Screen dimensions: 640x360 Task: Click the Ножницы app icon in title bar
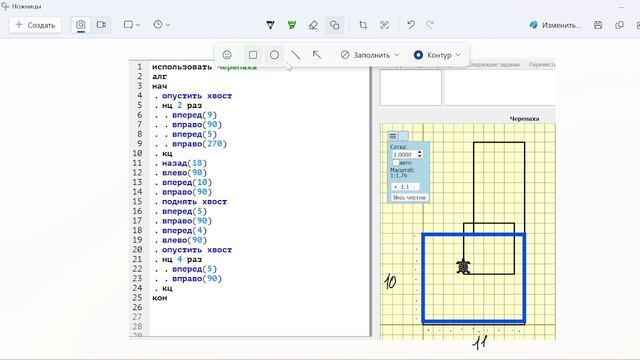(5, 6)
